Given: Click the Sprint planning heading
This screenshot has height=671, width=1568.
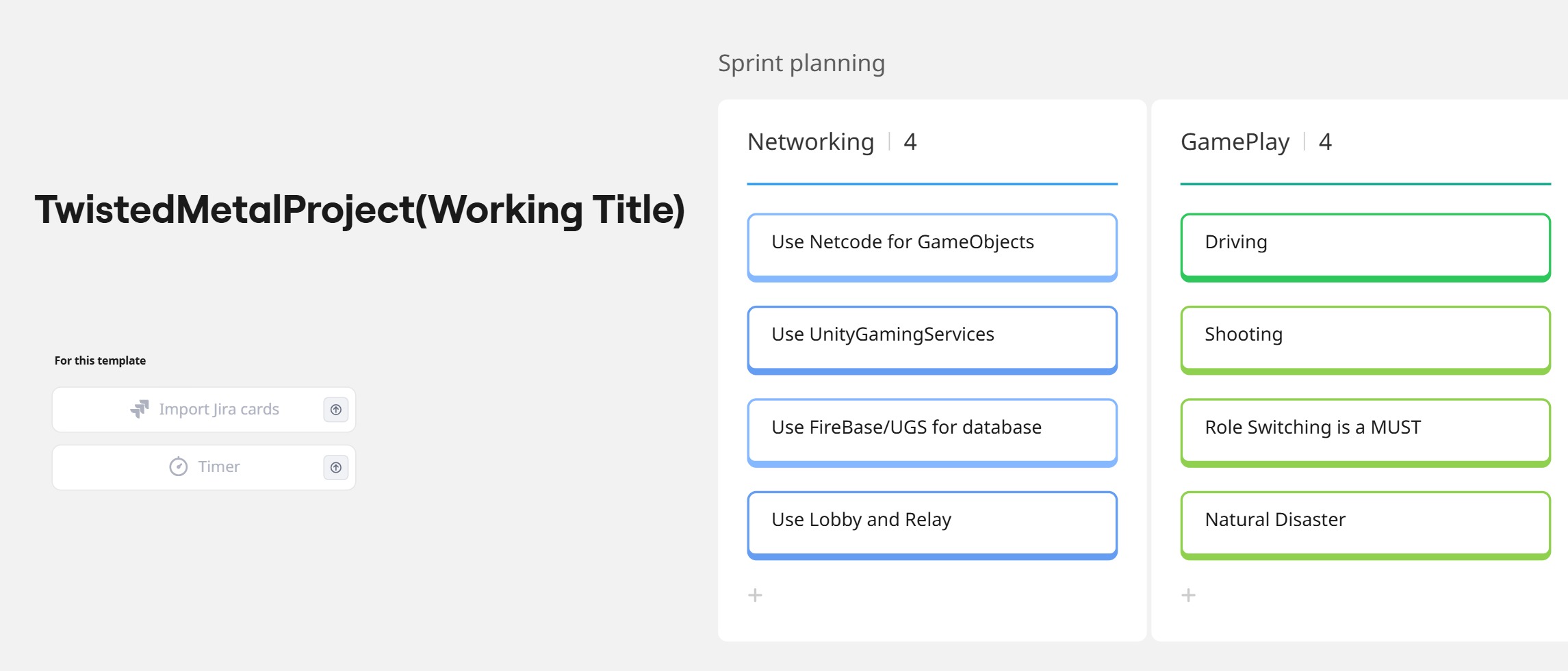Looking at the screenshot, I should pyautogui.click(x=801, y=63).
